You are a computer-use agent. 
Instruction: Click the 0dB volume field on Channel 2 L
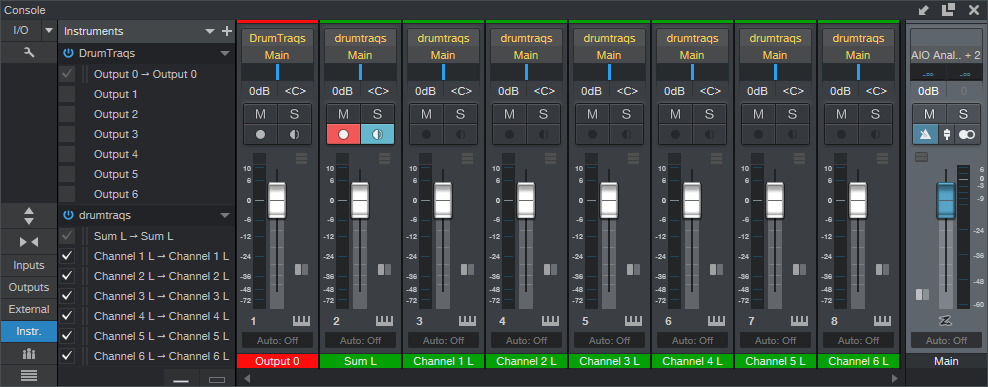pos(508,91)
